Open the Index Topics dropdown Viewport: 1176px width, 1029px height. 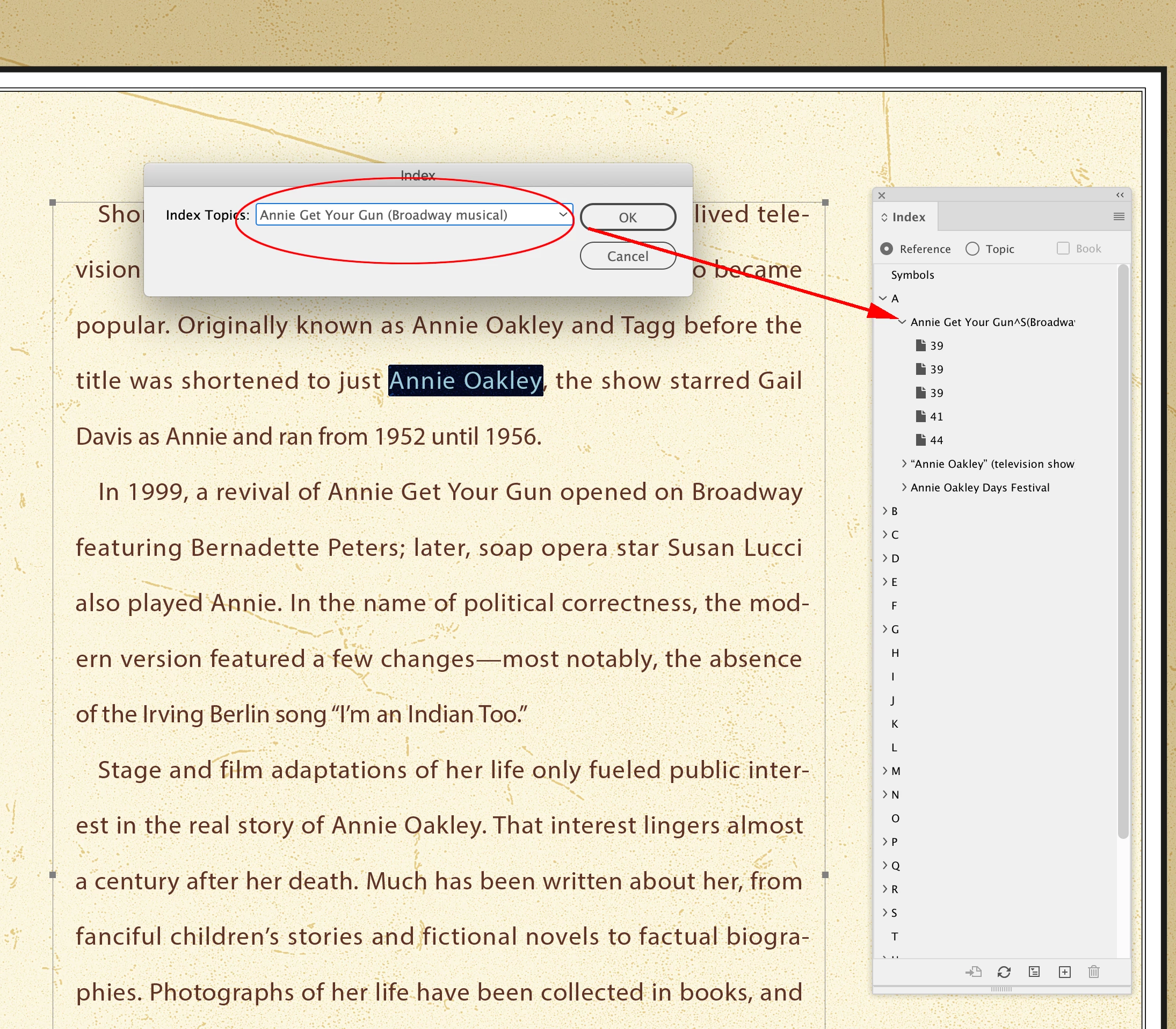pos(563,215)
